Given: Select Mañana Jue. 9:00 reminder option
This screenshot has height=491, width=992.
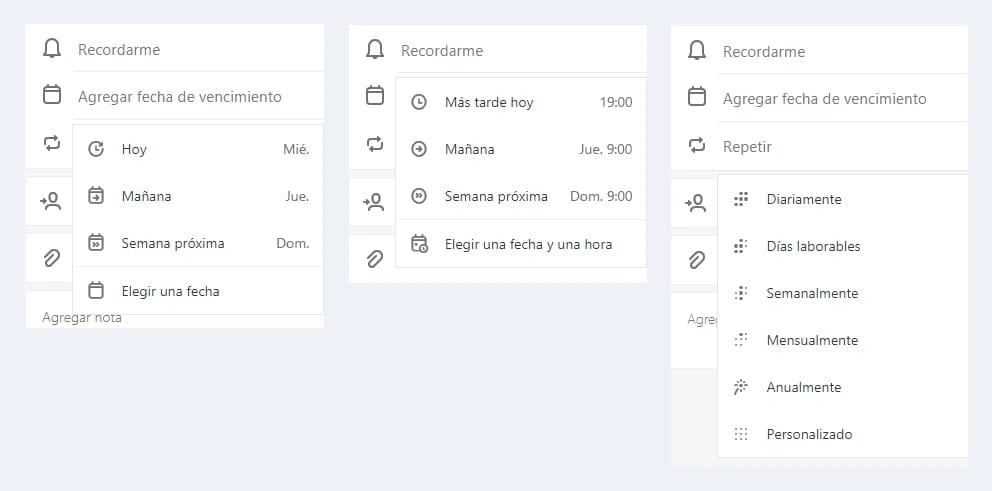Looking at the screenshot, I should point(521,149).
